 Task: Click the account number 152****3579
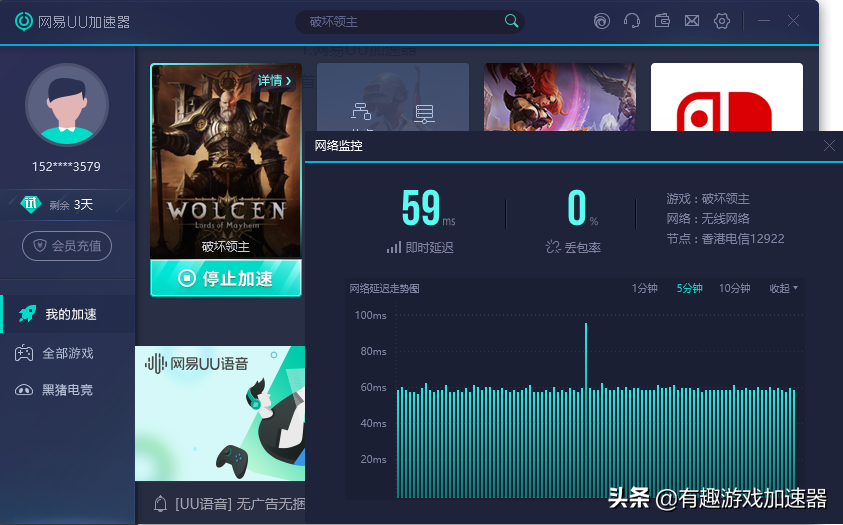(66, 167)
